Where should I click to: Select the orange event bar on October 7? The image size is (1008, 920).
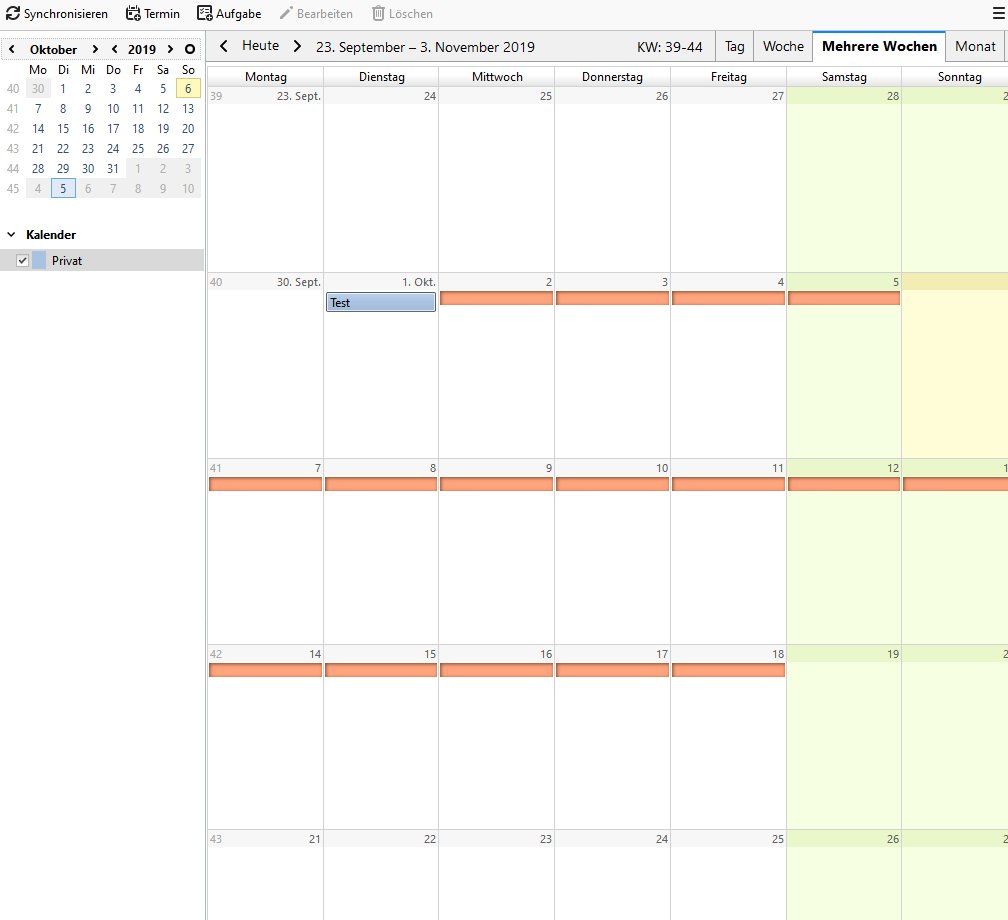tap(266, 484)
